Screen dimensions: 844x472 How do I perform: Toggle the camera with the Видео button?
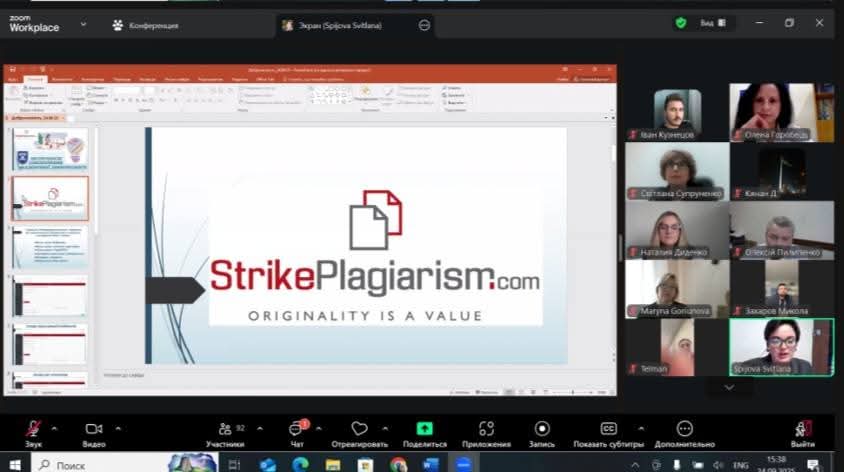tap(94, 430)
